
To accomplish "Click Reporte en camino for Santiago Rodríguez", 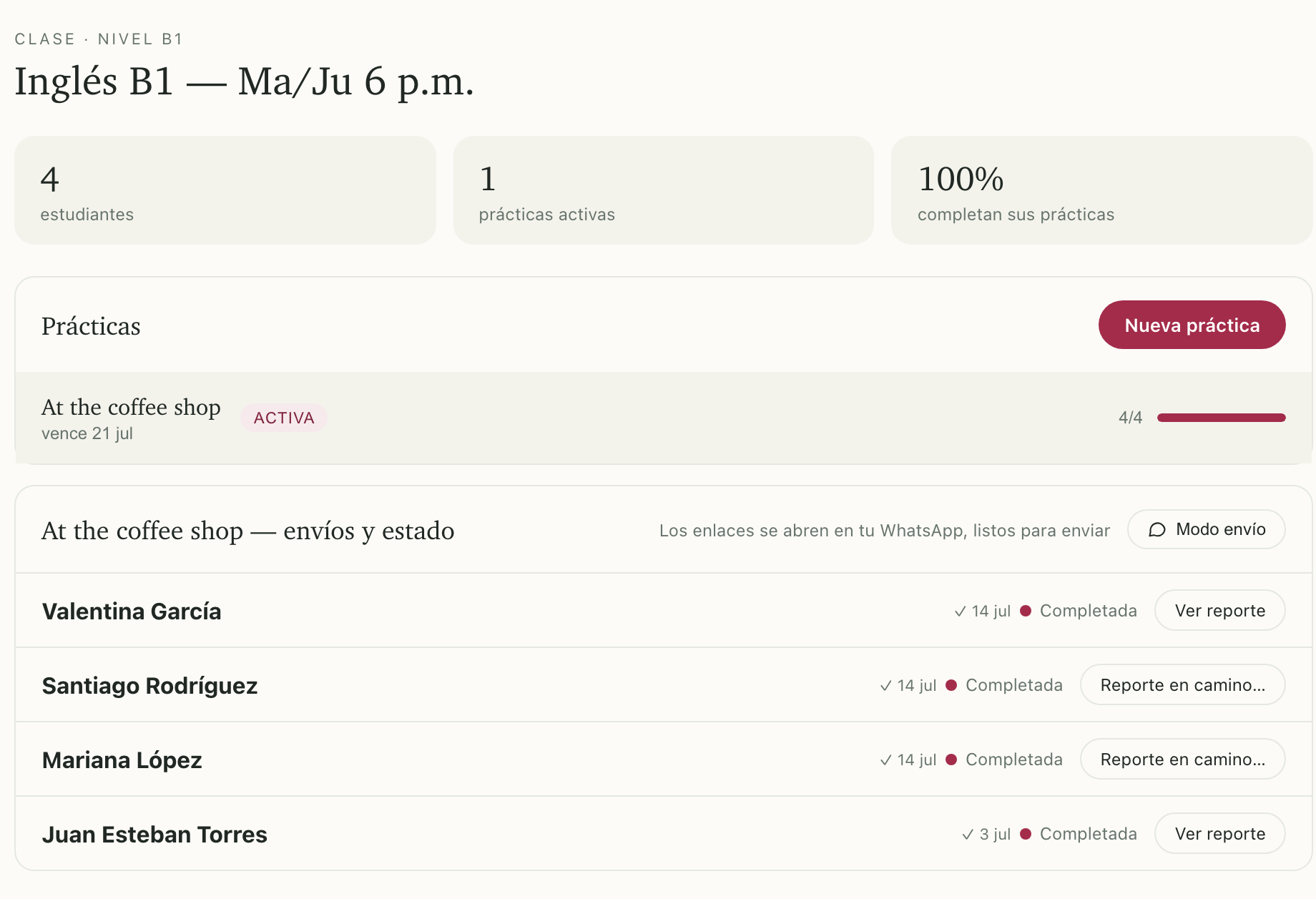I will pyautogui.click(x=1182, y=684).
